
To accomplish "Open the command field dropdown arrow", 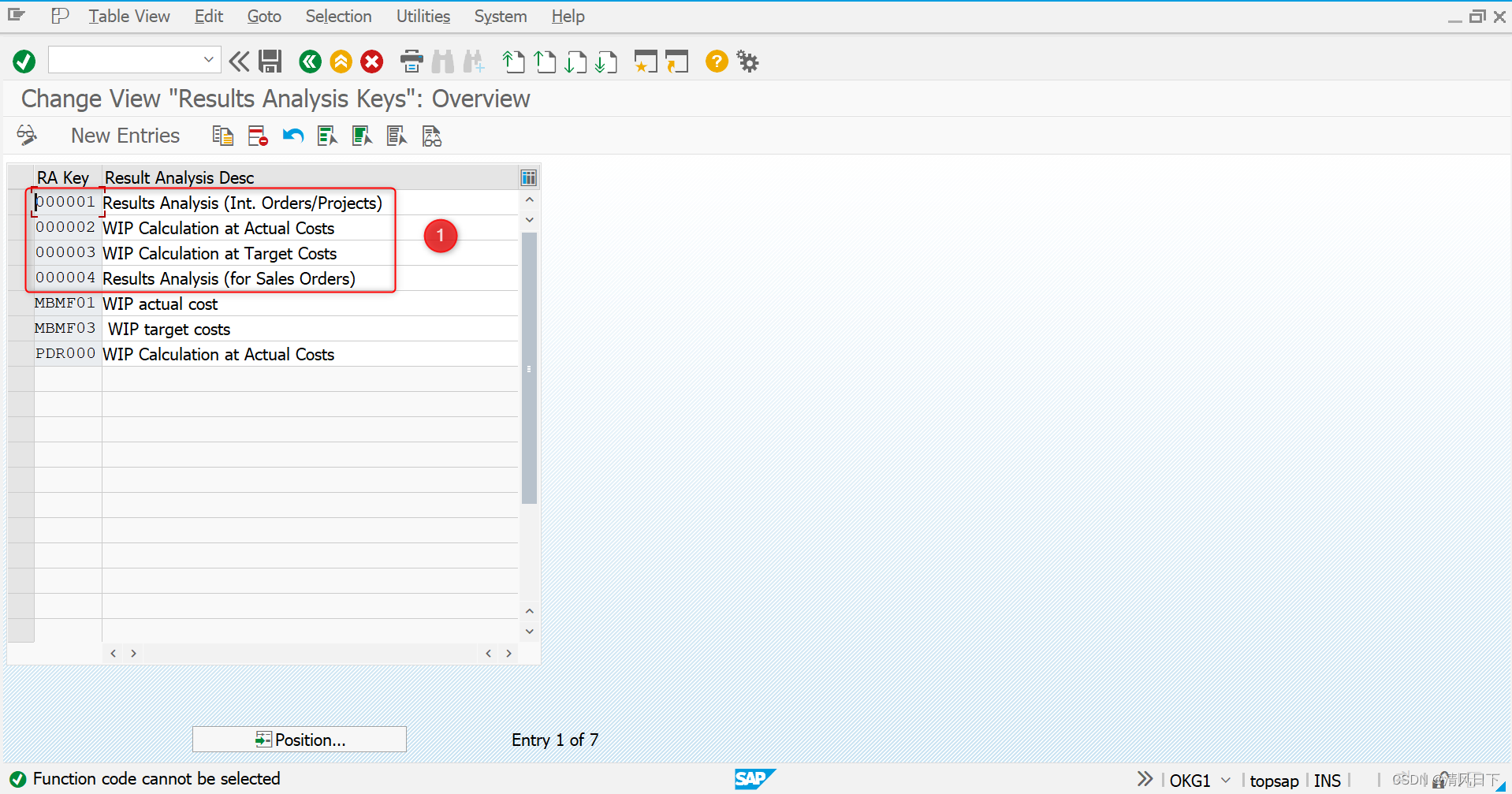I will click(208, 60).
